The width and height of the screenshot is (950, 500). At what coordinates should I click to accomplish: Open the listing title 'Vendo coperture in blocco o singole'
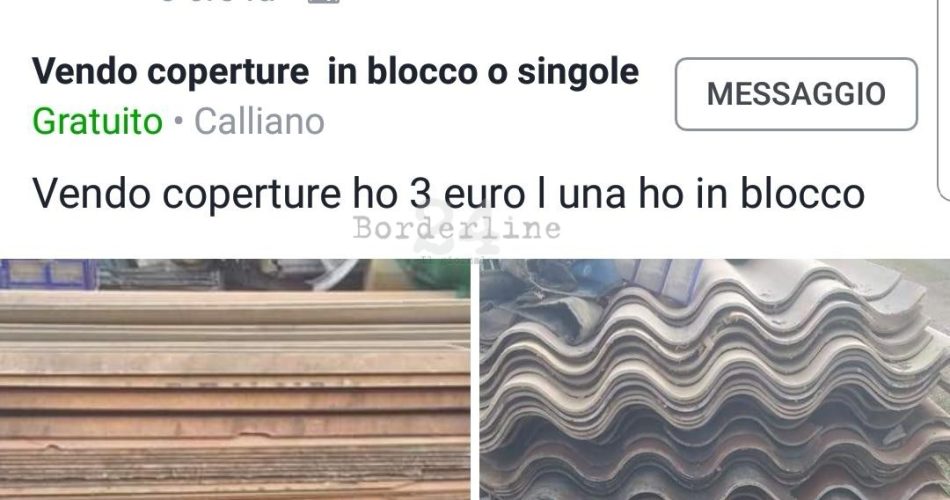click(336, 72)
